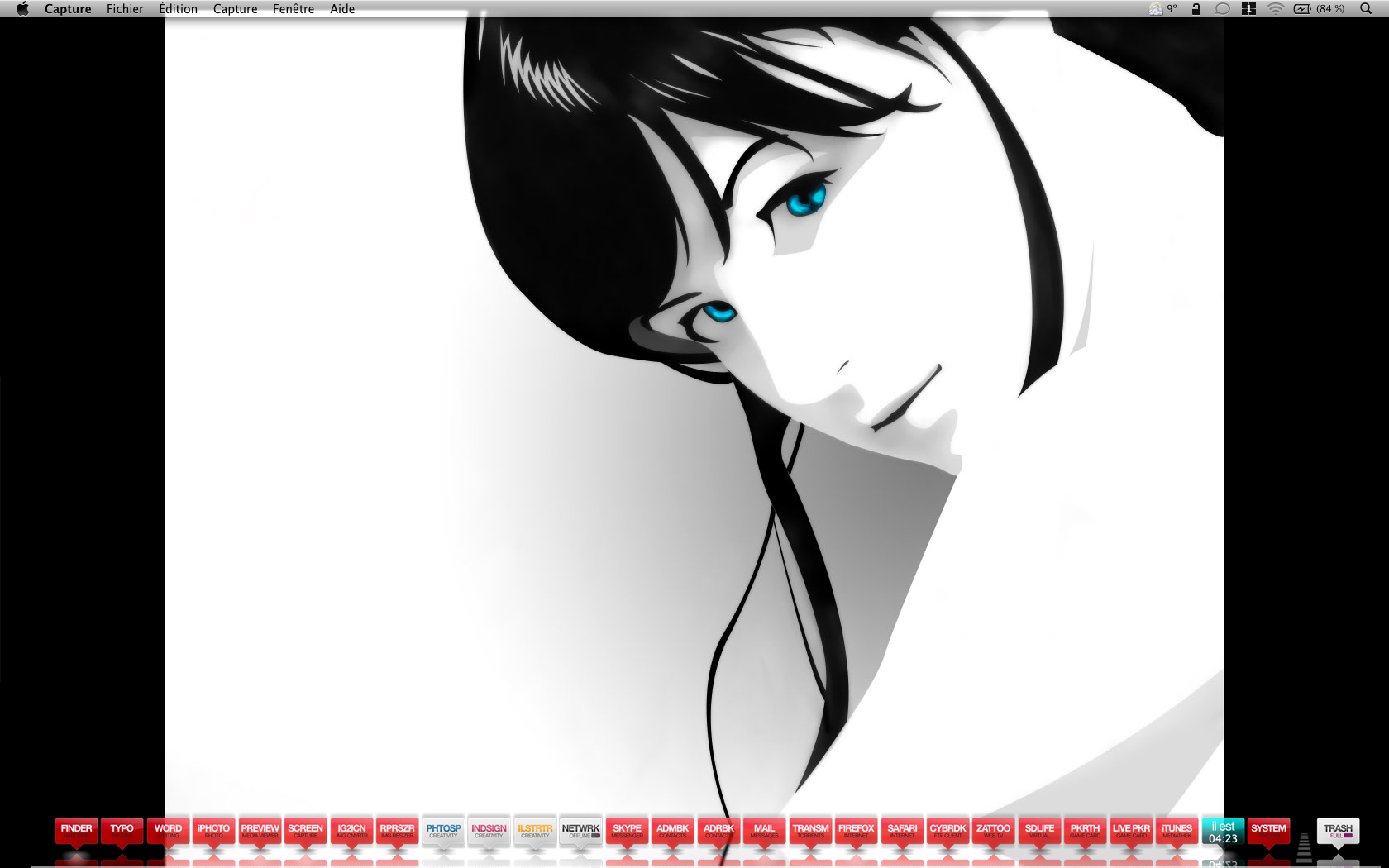Viewport: 1389px width, 868px height.
Task: Launch IG2ICN image converter
Action: coord(351,831)
